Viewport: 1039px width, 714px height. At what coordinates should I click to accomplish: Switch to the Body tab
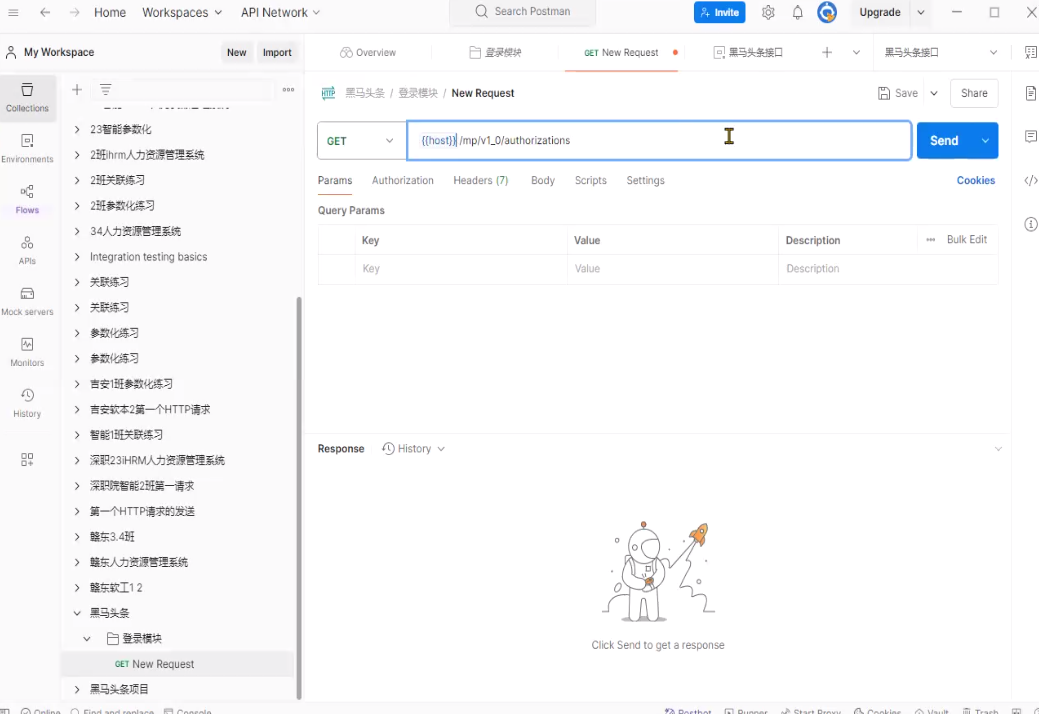[x=543, y=180]
